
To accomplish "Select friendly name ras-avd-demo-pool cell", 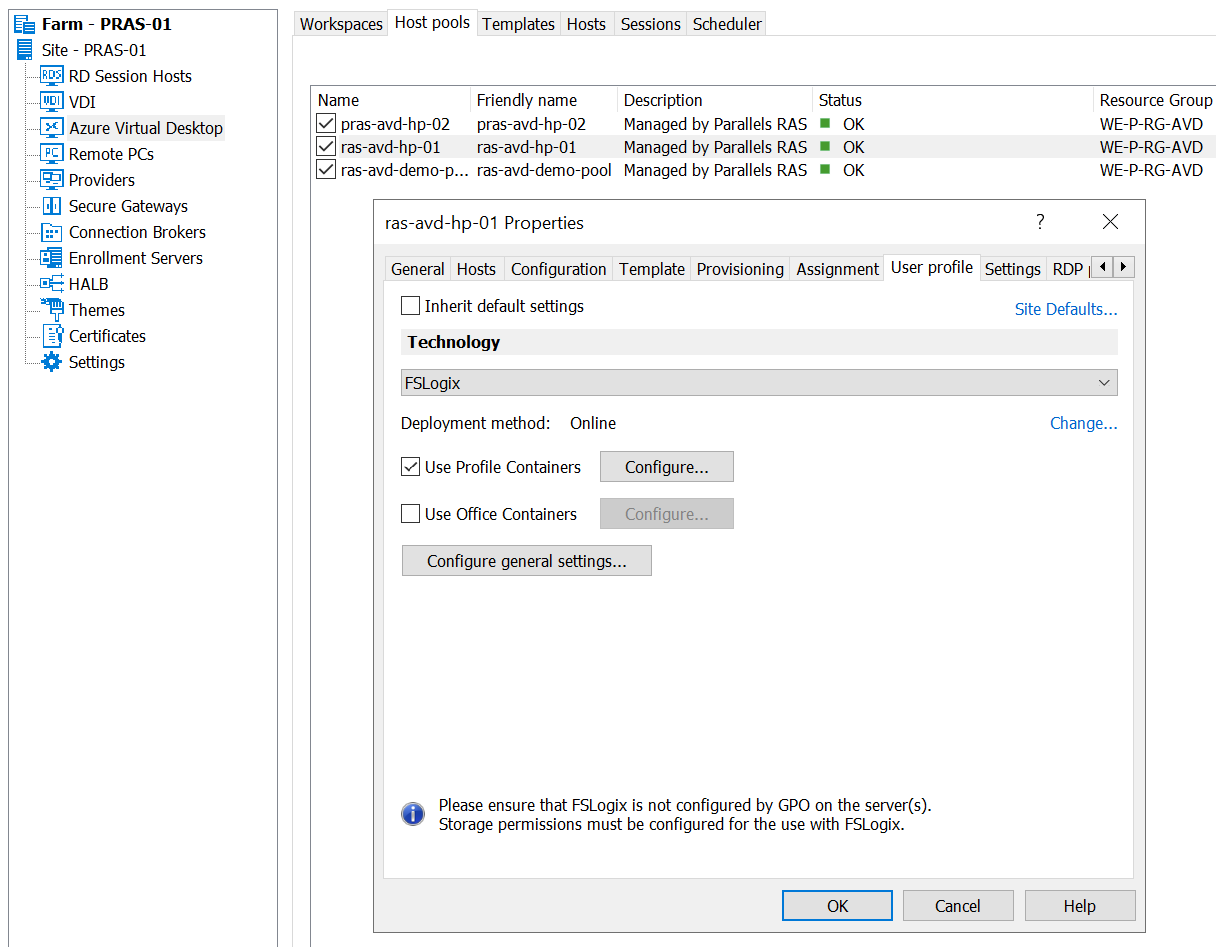I will pos(544,170).
